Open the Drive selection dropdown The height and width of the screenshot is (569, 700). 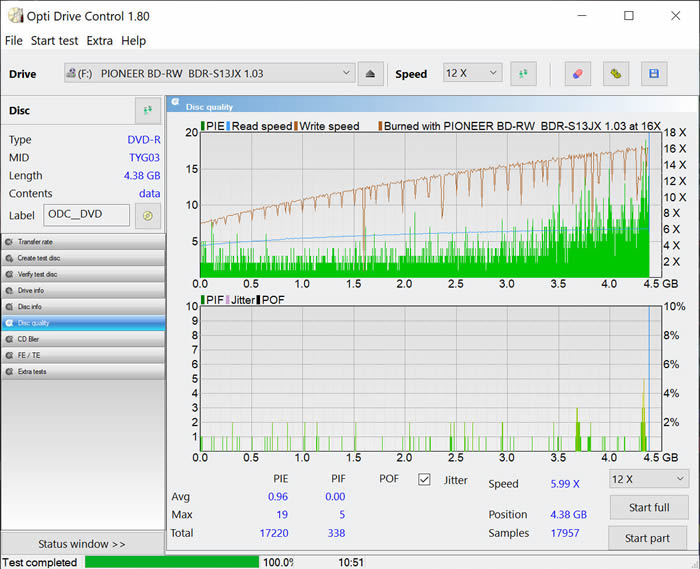click(x=208, y=73)
